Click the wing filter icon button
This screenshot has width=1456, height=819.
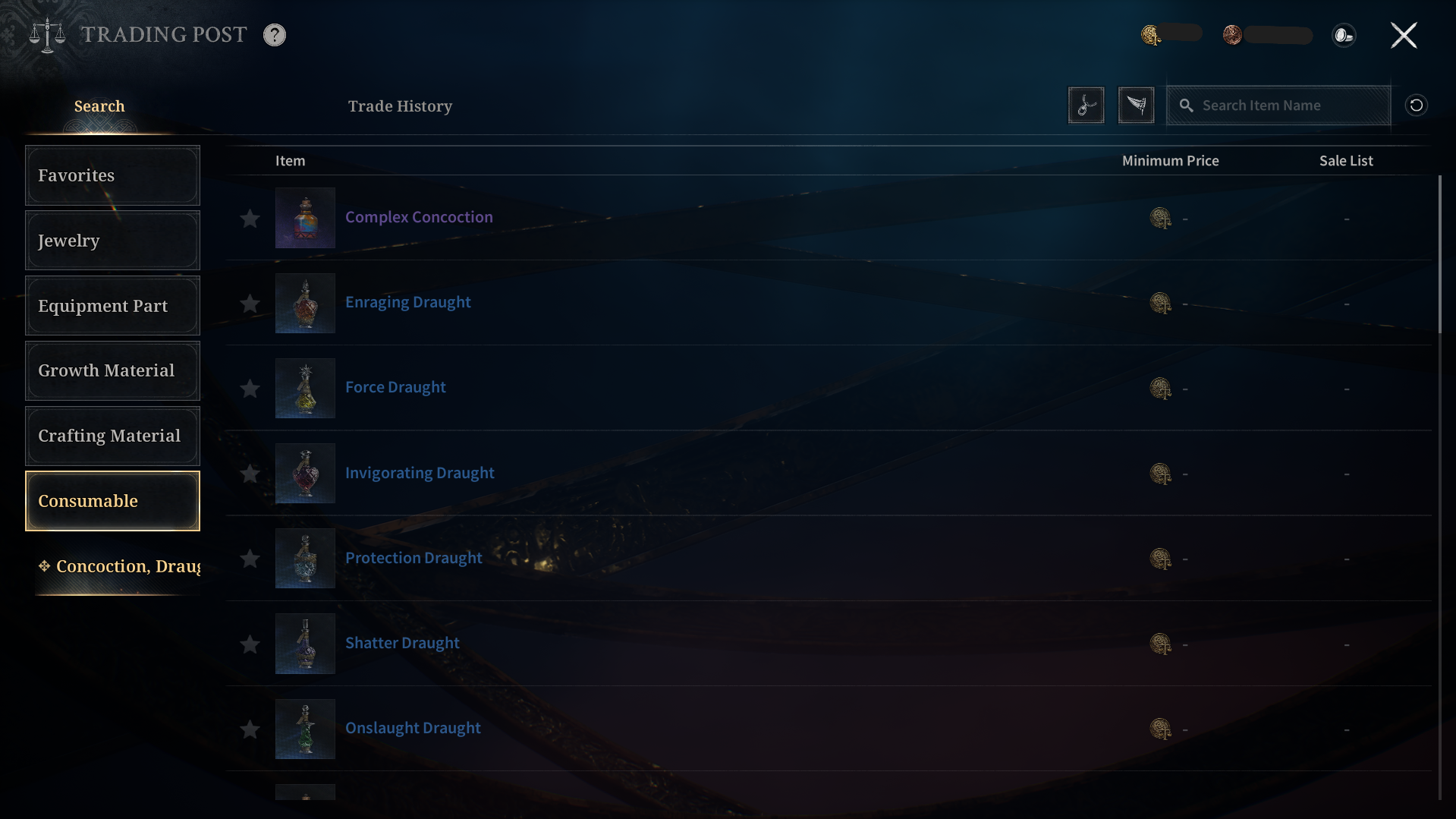pyautogui.click(x=1136, y=106)
